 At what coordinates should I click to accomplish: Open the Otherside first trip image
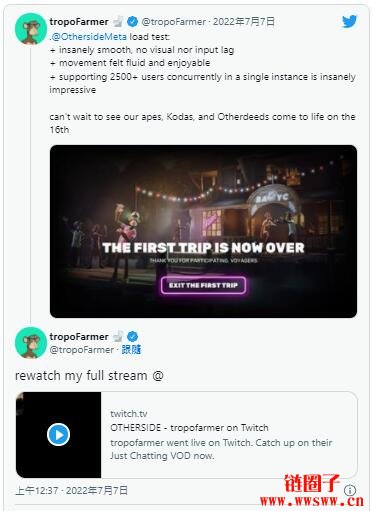click(x=203, y=231)
